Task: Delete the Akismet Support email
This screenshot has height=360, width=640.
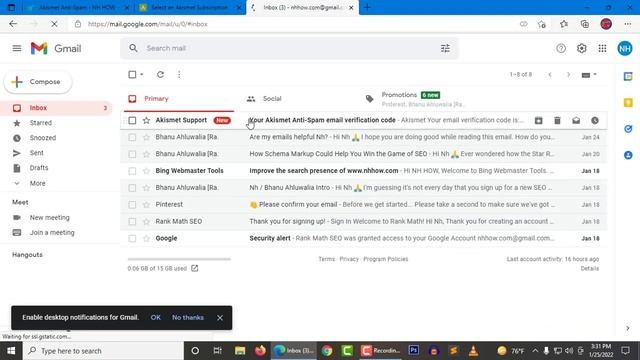Action: click(557, 120)
